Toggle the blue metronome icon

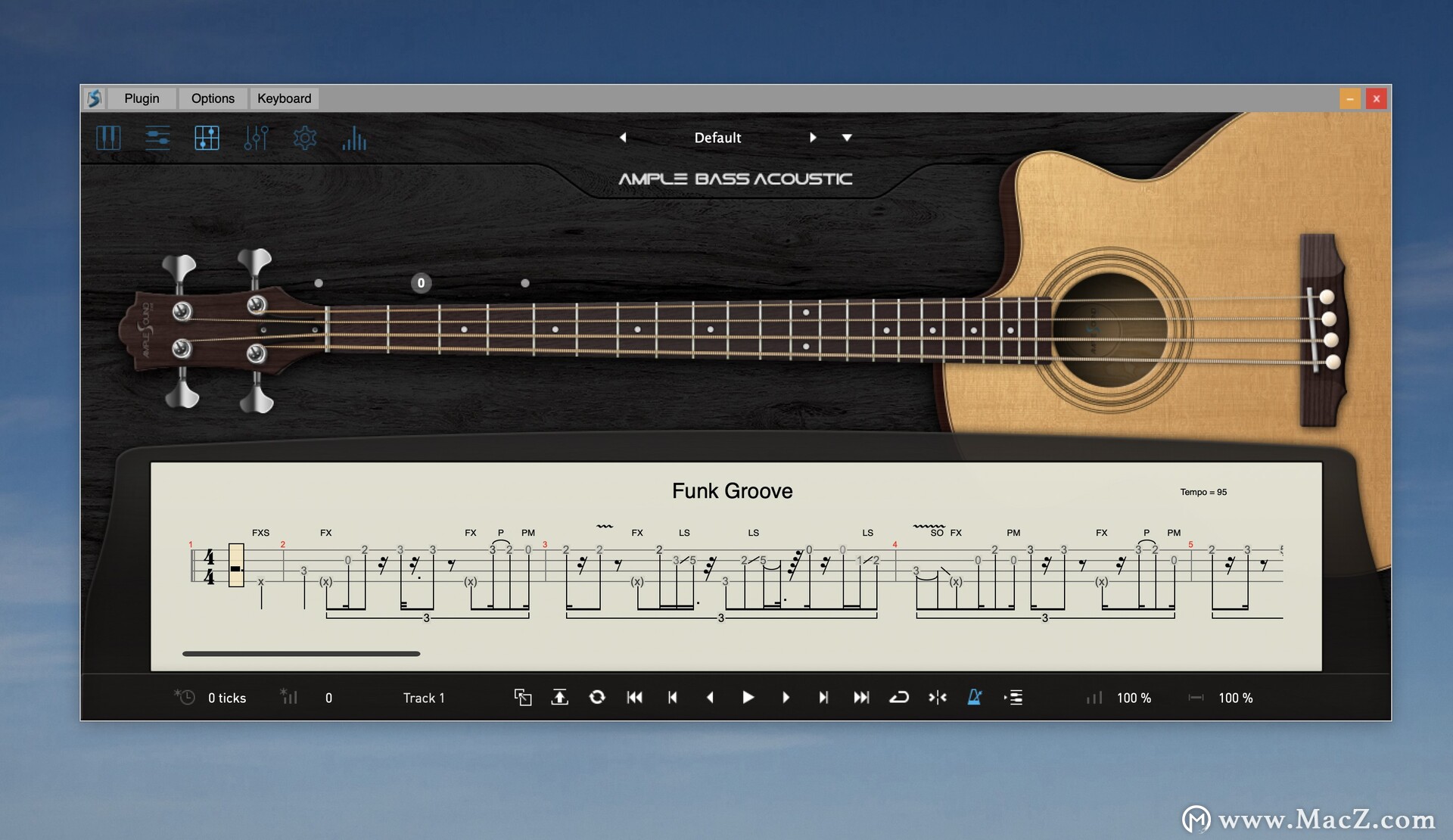click(975, 697)
